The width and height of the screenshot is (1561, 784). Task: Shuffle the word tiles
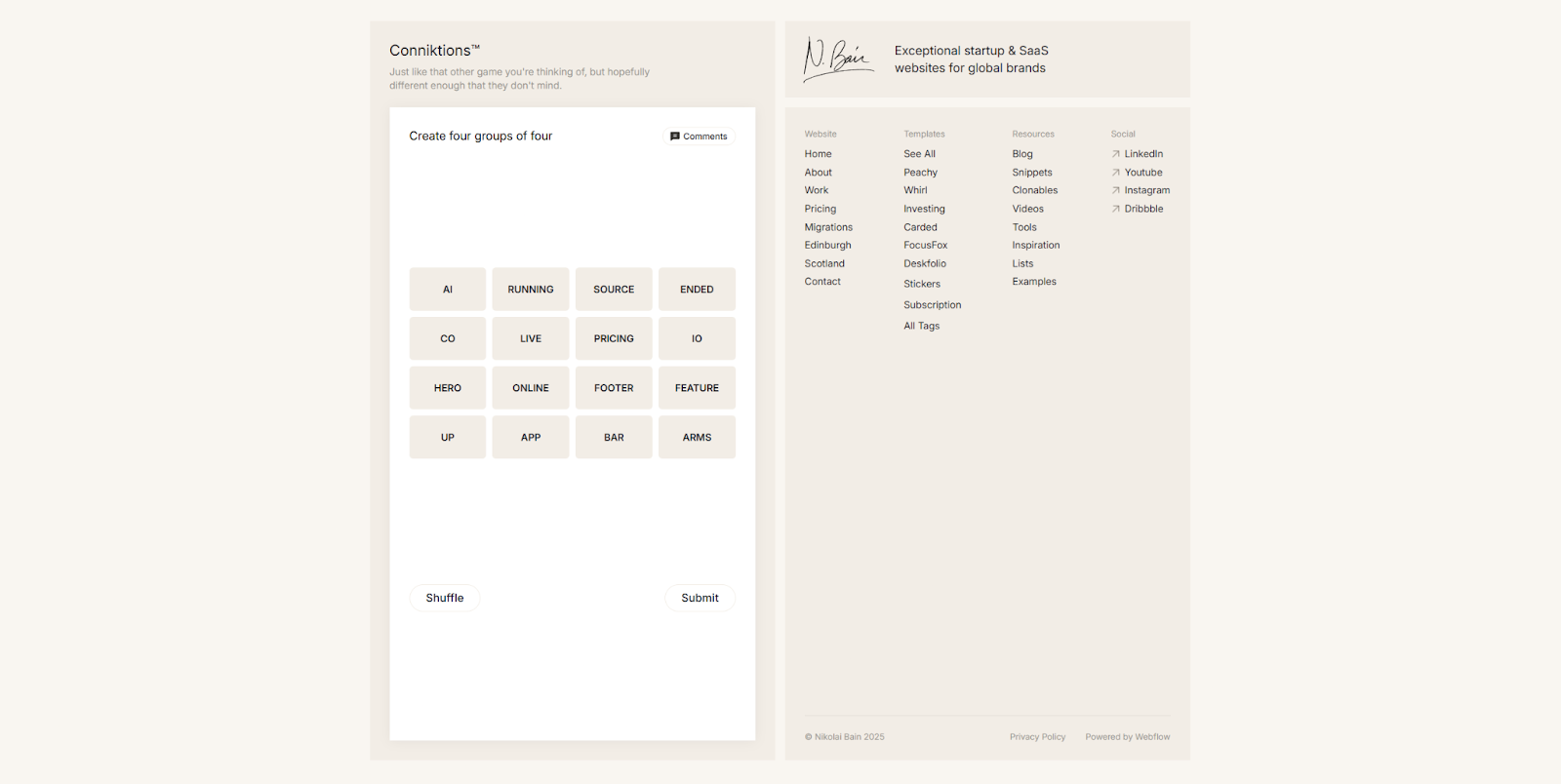(x=445, y=598)
